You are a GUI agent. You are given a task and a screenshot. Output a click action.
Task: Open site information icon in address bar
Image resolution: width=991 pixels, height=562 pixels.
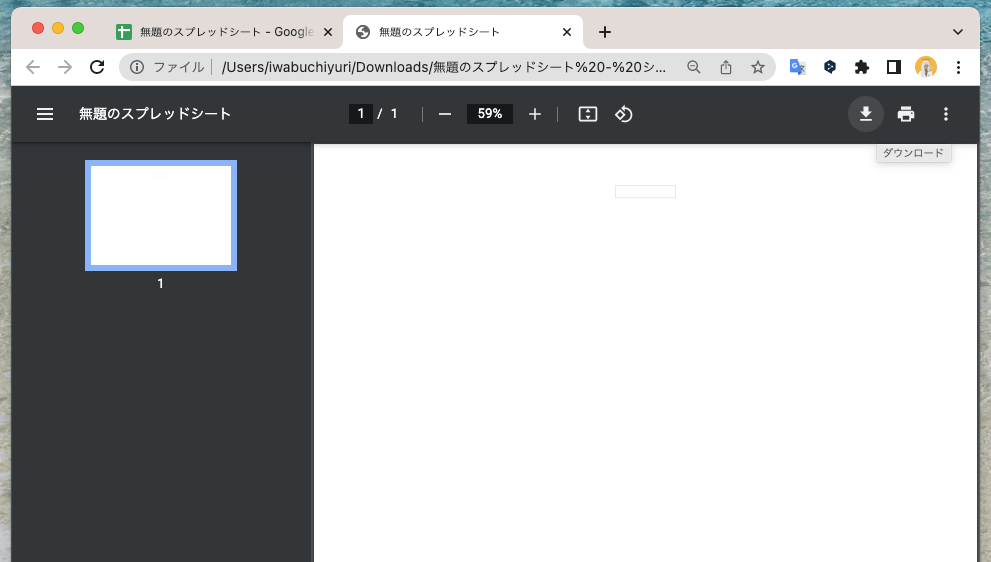coord(137,67)
